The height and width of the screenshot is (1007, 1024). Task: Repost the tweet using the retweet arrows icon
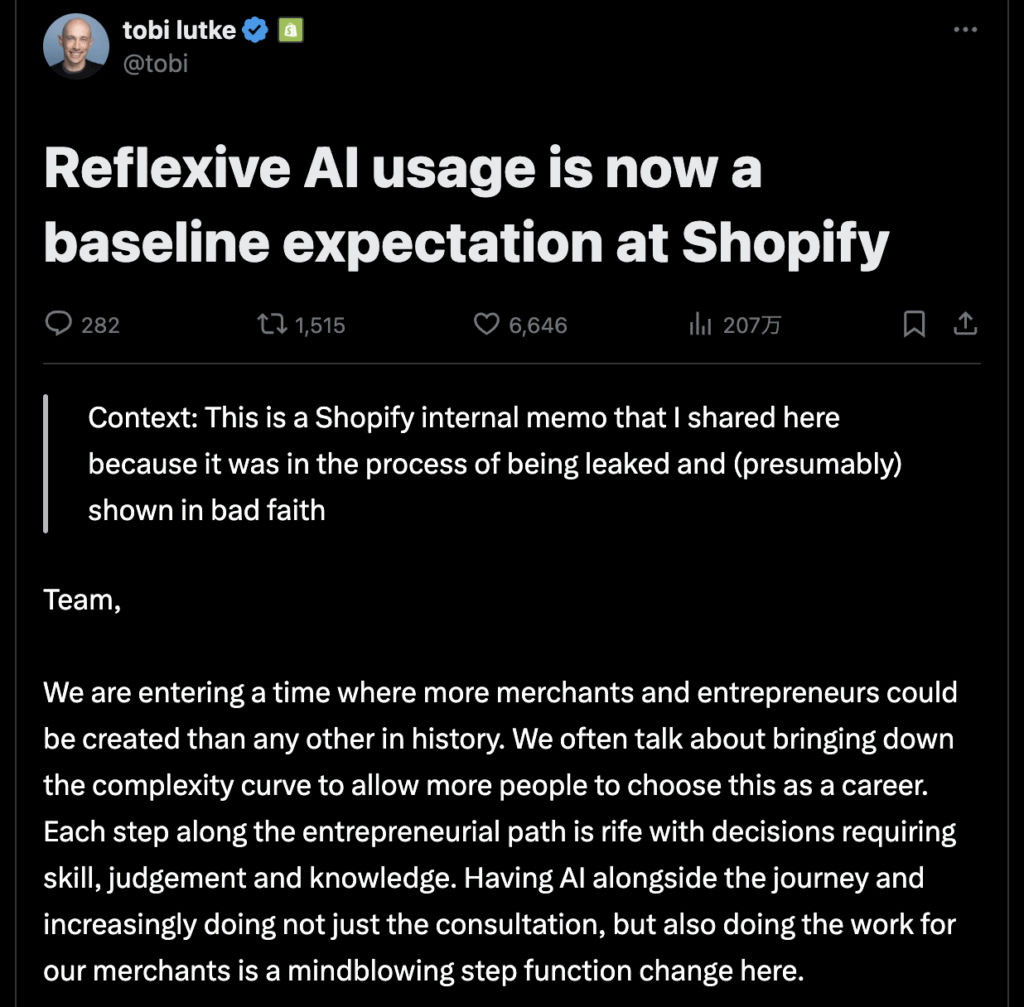[272, 324]
